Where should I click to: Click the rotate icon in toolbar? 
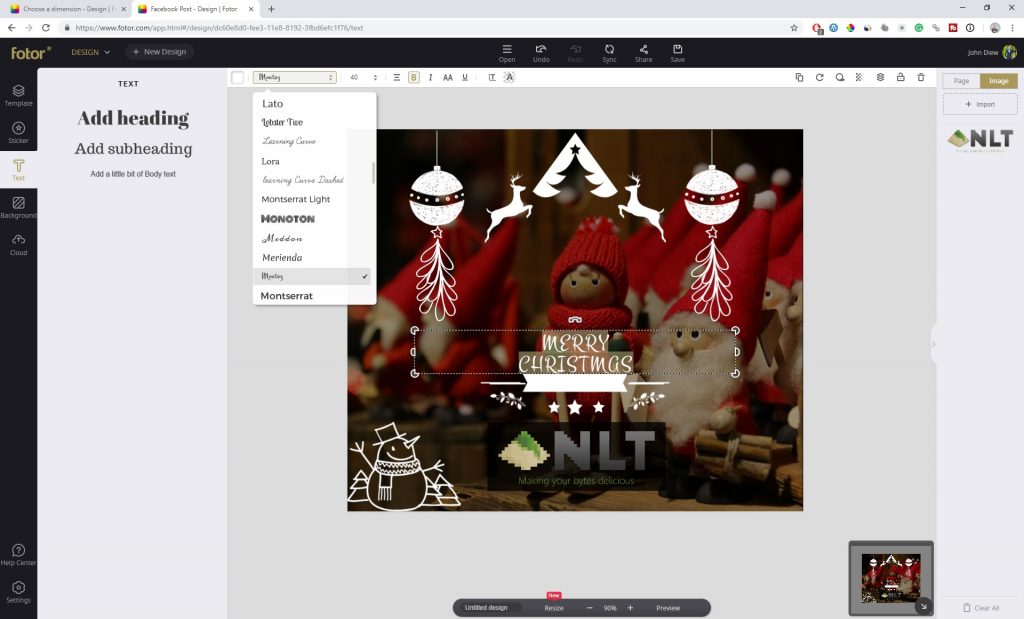coord(820,77)
